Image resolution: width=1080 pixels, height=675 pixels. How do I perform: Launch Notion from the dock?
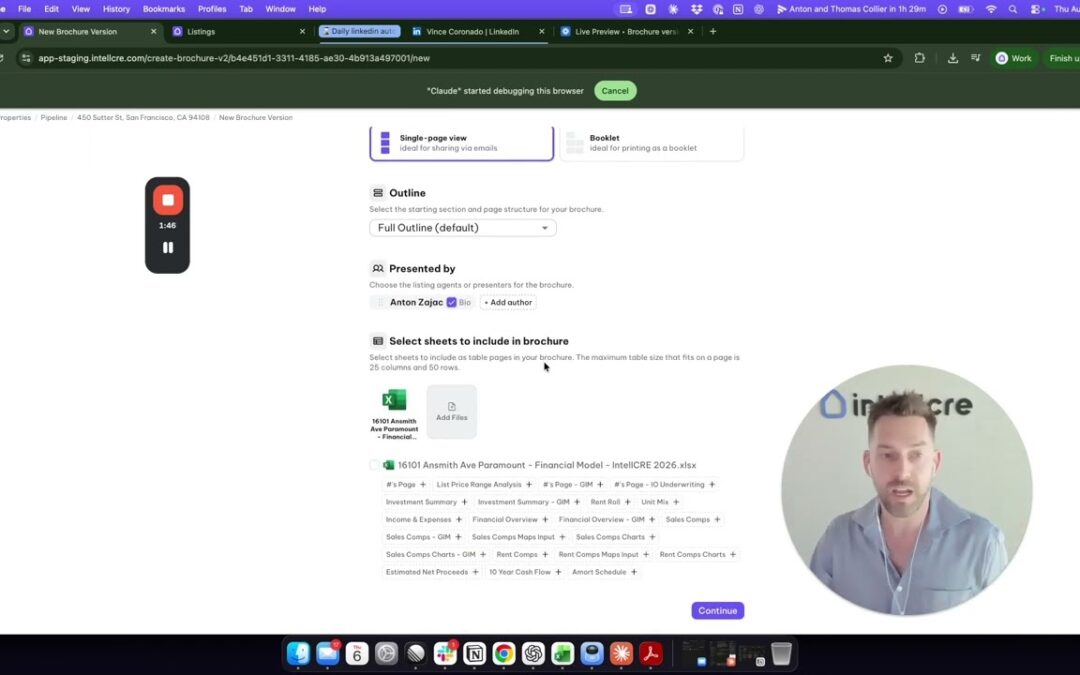(x=475, y=653)
